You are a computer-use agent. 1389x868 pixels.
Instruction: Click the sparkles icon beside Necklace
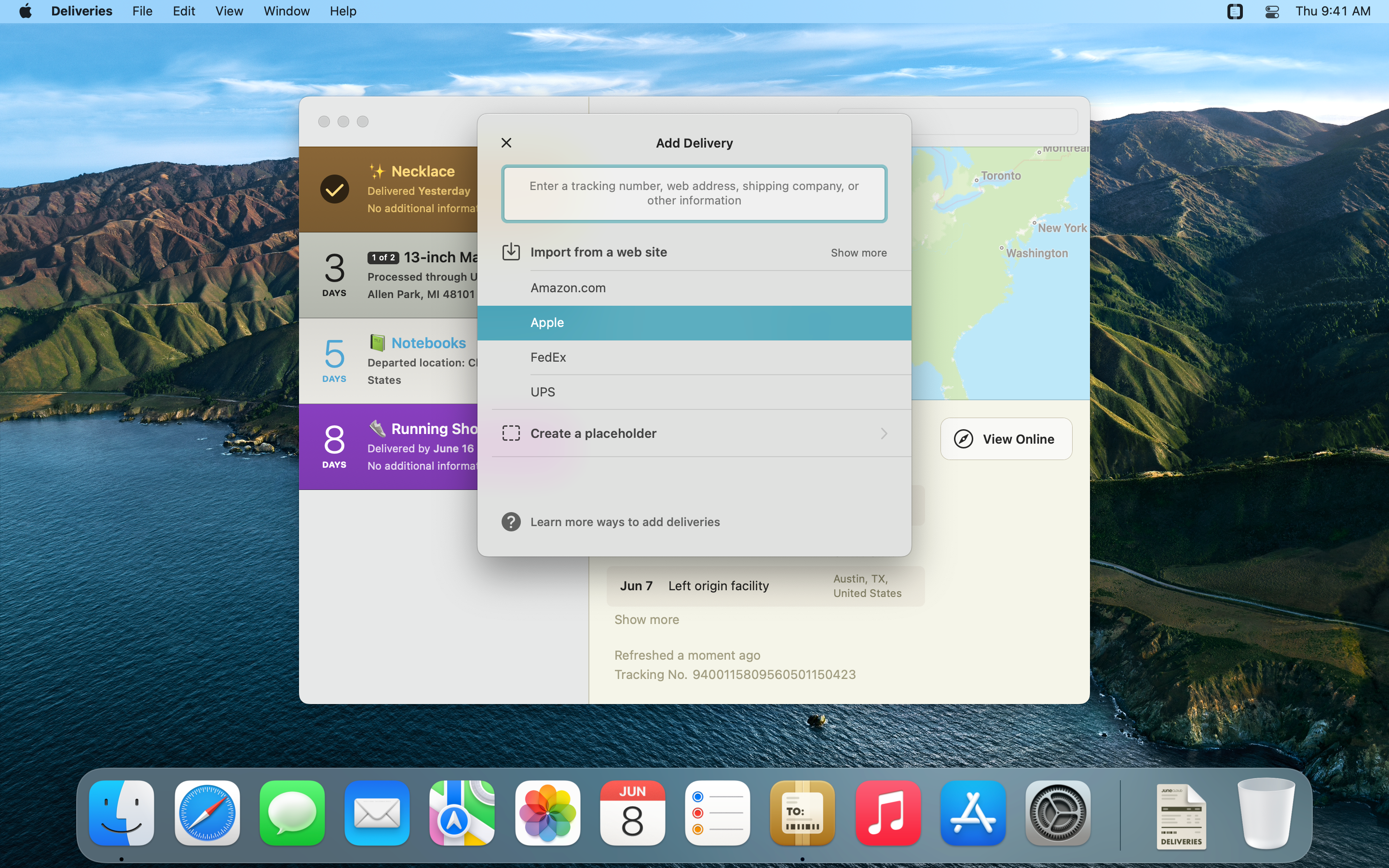click(x=377, y=171)
